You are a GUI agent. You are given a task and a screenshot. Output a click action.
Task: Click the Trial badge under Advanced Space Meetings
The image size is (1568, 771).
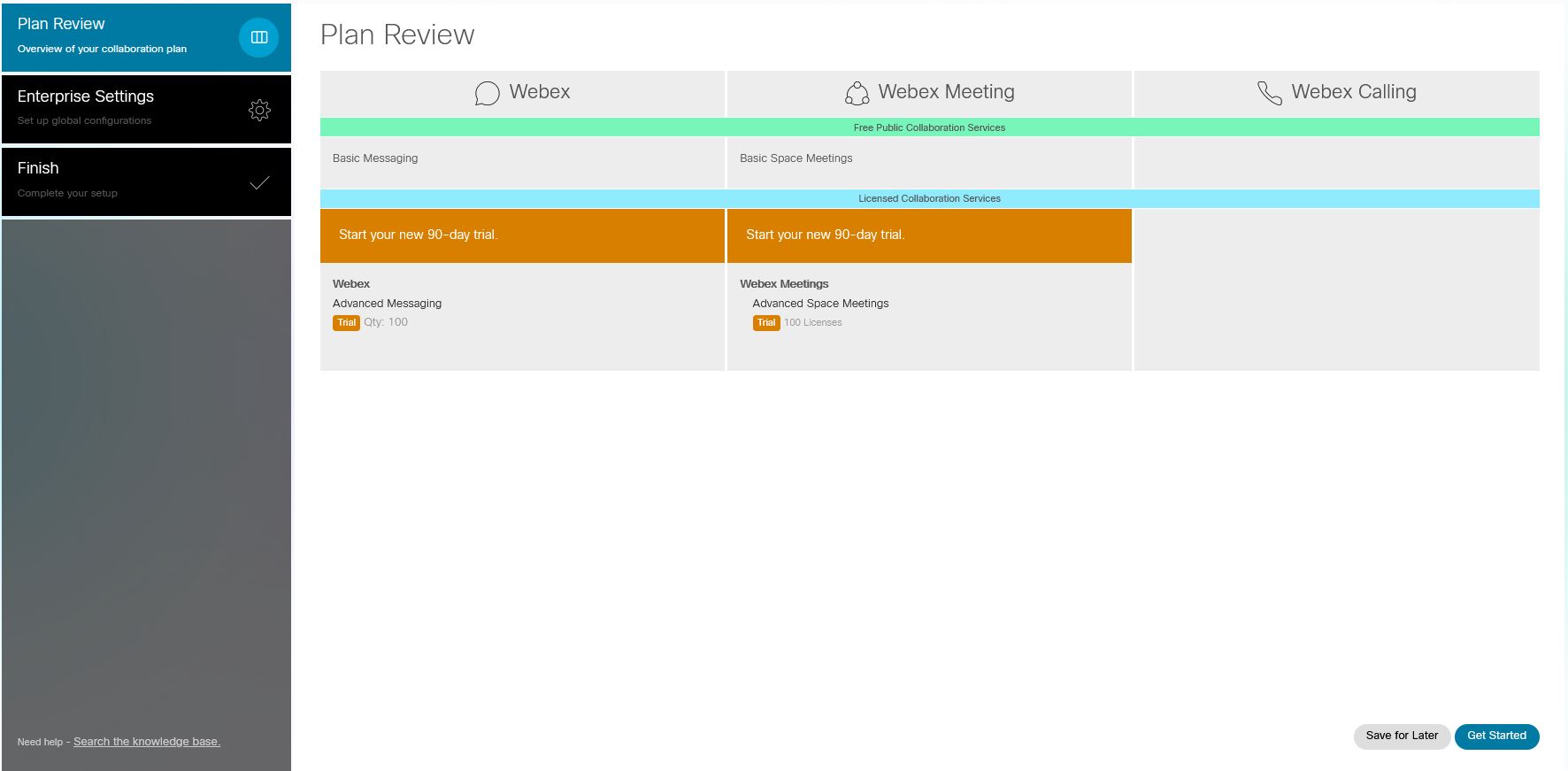coord(766,323)
